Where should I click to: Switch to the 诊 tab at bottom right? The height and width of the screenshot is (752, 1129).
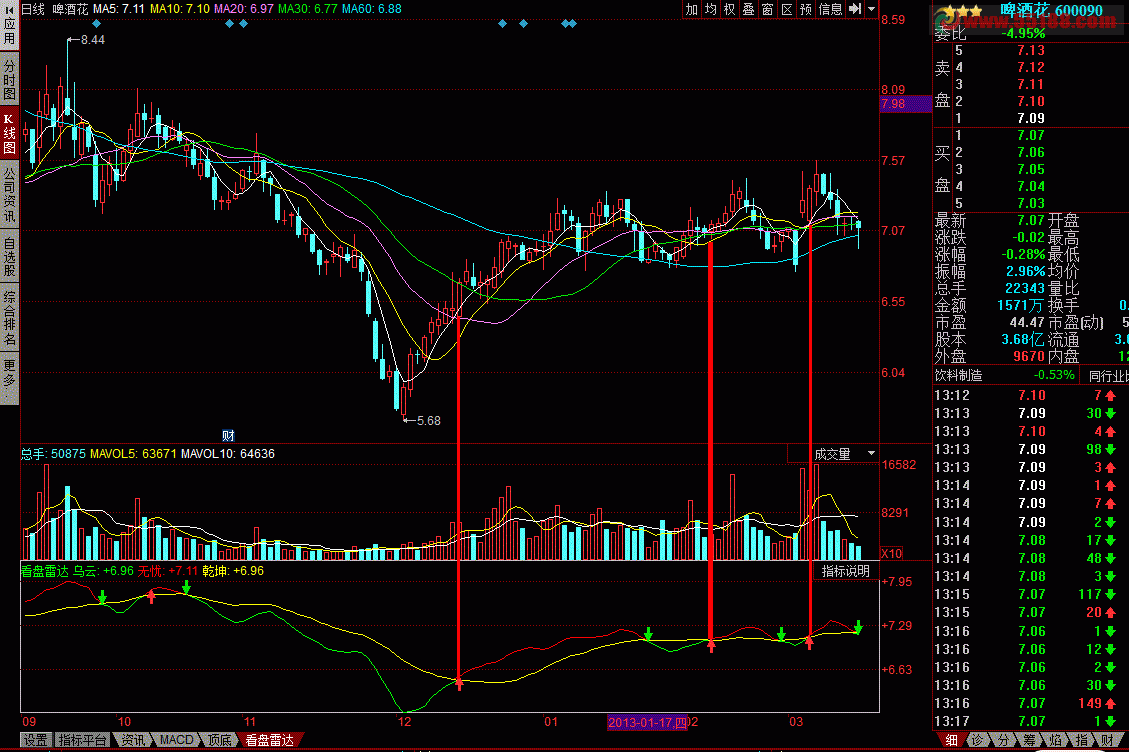(977, 740)
